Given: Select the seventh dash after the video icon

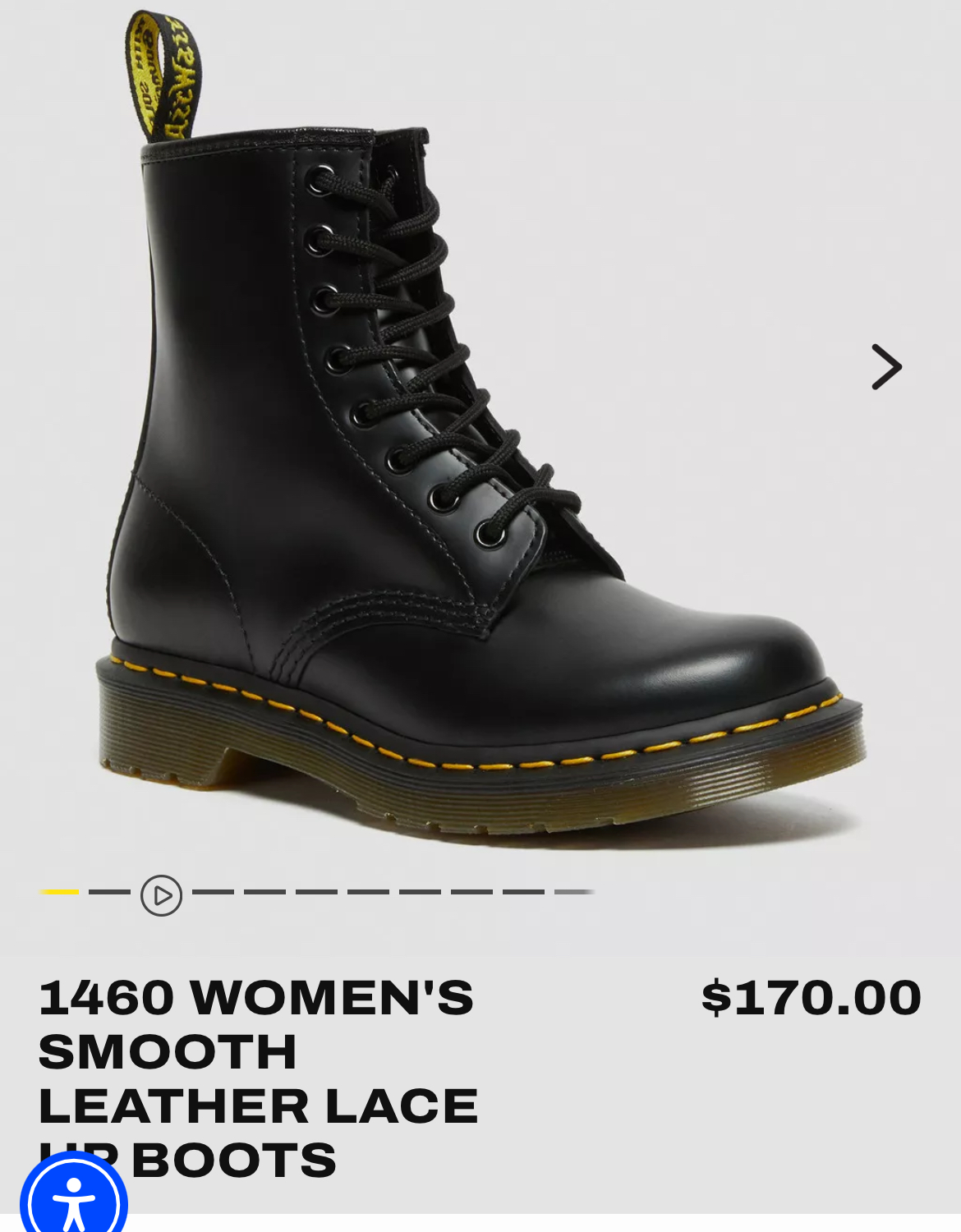Looking at the screenshot, I should [x=523, y=891].
